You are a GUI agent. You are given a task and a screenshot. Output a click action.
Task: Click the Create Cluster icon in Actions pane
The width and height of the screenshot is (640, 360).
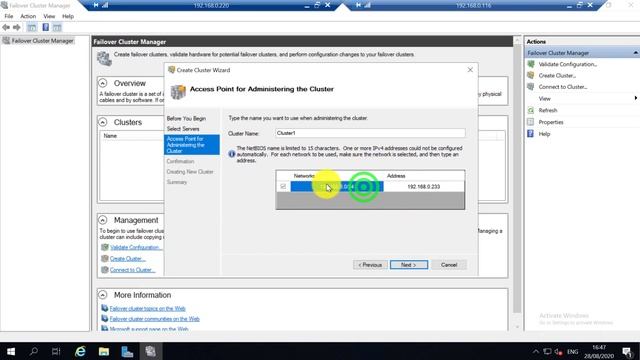tap(531, 76)
